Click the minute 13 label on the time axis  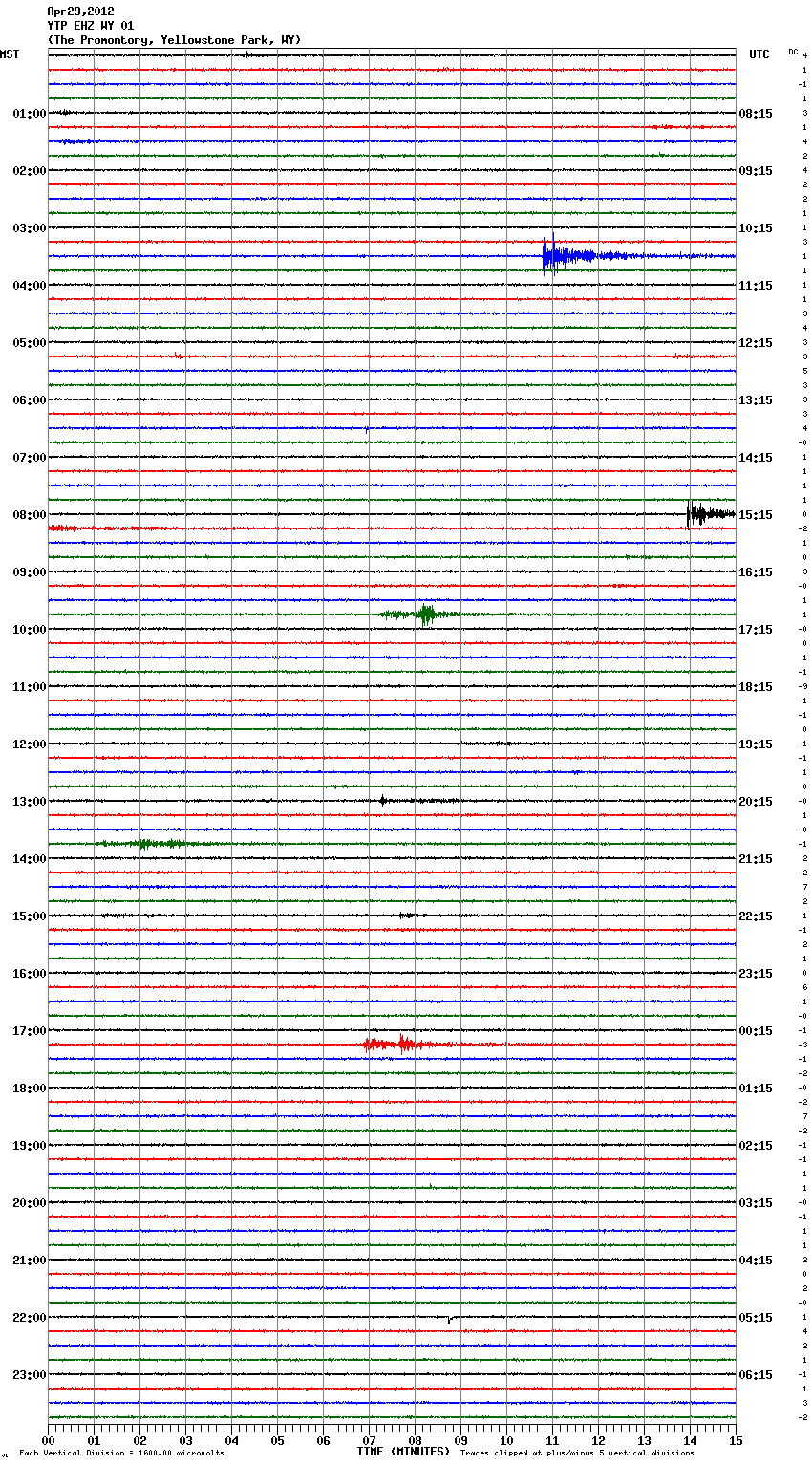(x=645, y=1441)
